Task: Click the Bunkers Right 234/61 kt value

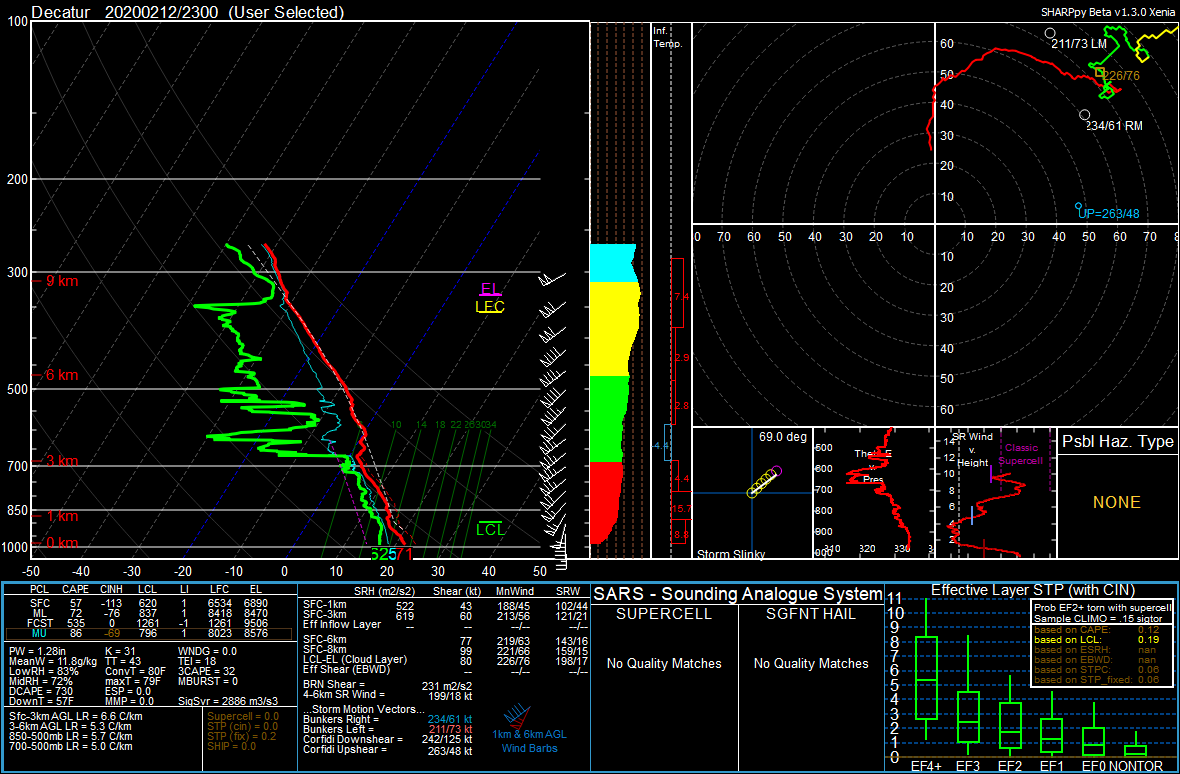Action: pyautogui.click(x=450, y=719)
